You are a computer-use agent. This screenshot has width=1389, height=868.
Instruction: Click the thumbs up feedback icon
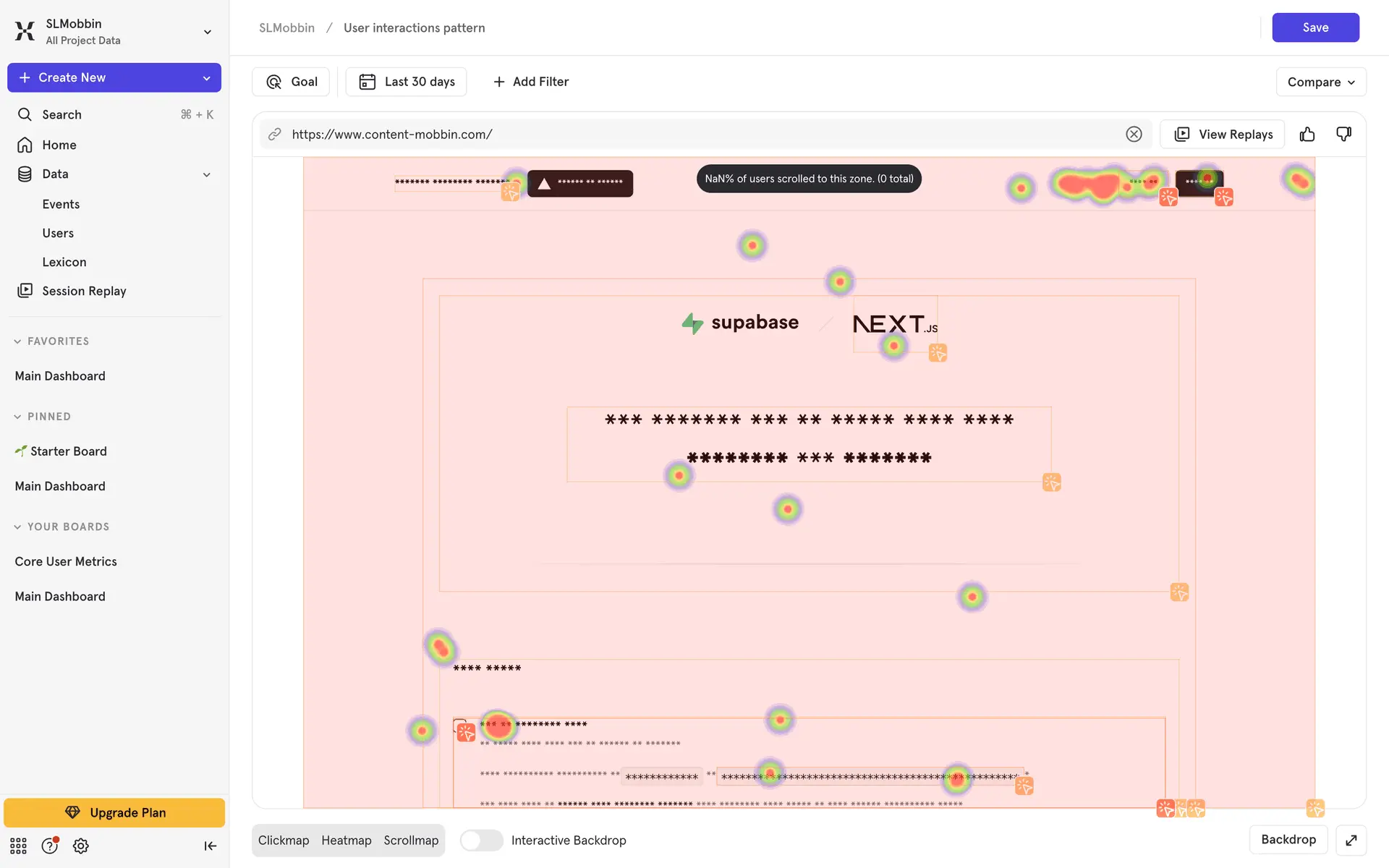pos(1307,135)
